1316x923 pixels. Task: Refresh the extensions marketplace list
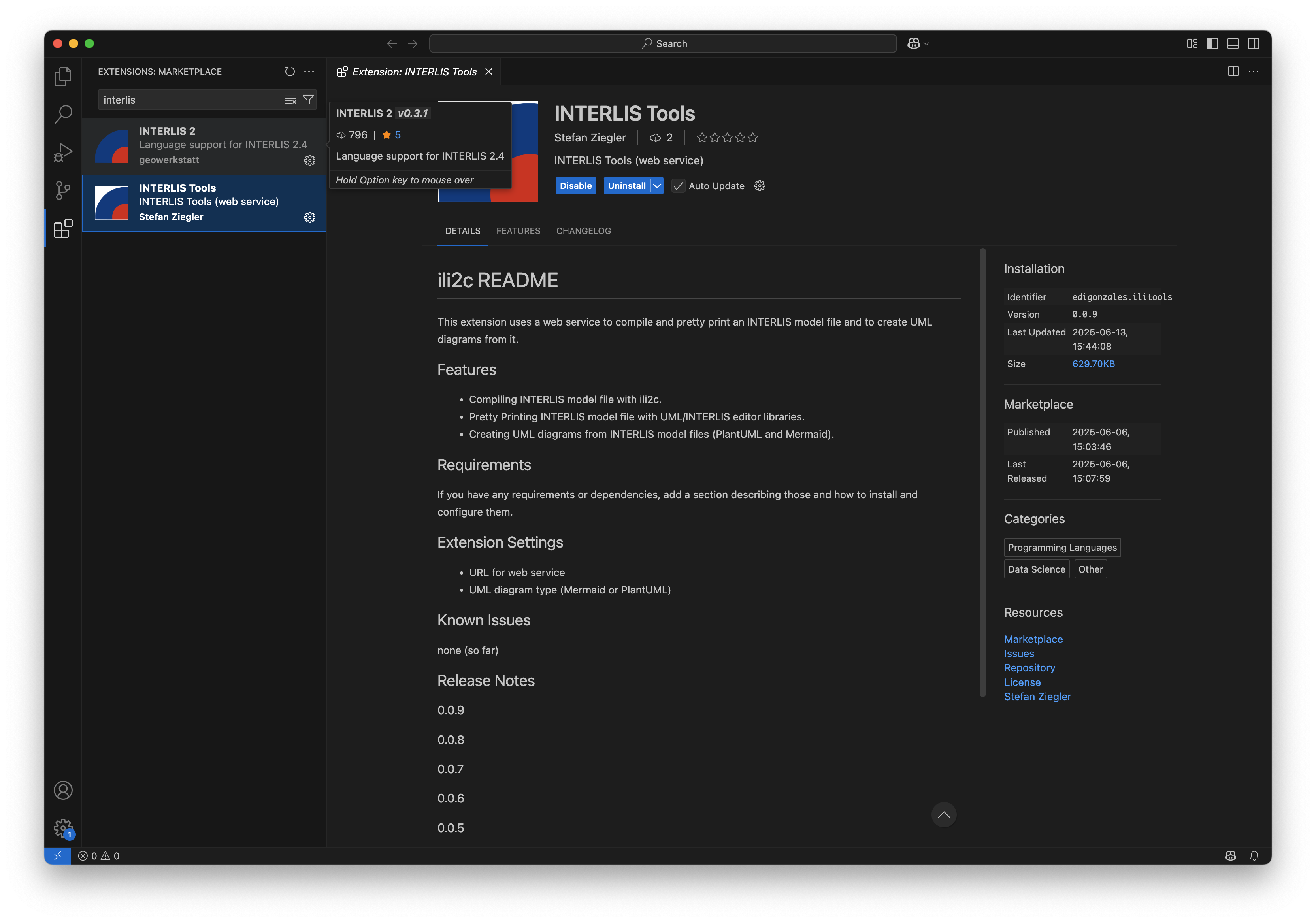click(x=290, y=72)
